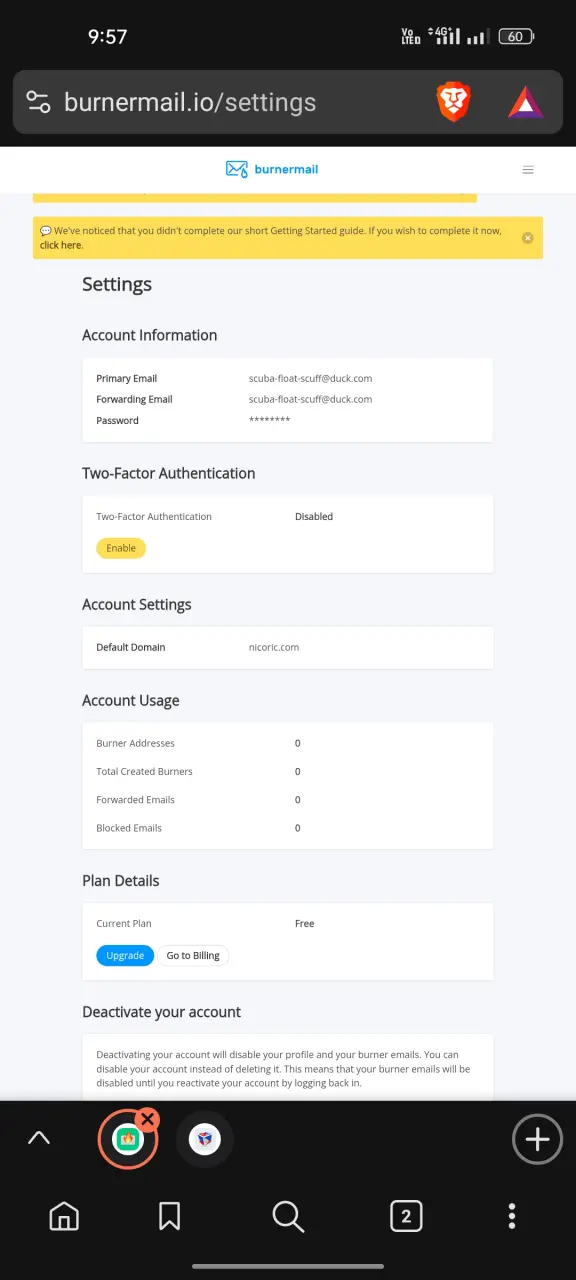Open the burnermail hamburger menu

click(528, 170)
